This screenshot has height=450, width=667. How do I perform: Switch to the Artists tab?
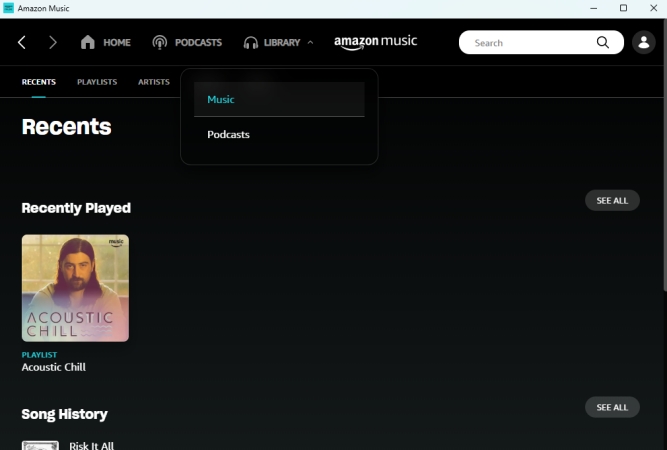pos(154,82)
